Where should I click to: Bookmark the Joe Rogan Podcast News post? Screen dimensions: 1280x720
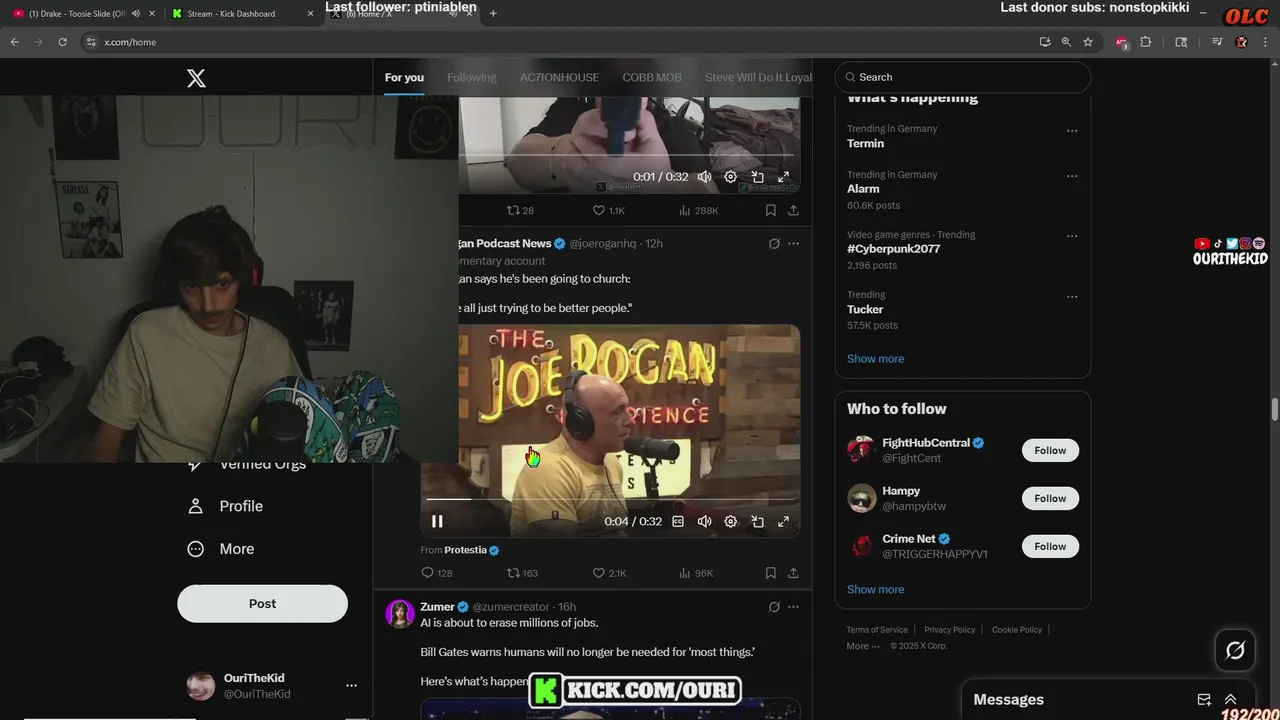[x=770, y=573]
